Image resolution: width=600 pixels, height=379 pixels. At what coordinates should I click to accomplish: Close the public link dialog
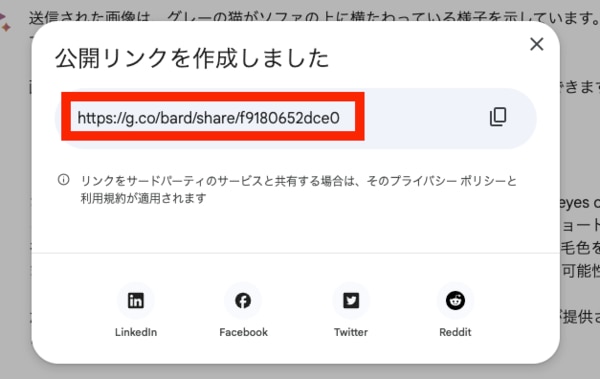[537, 44]
